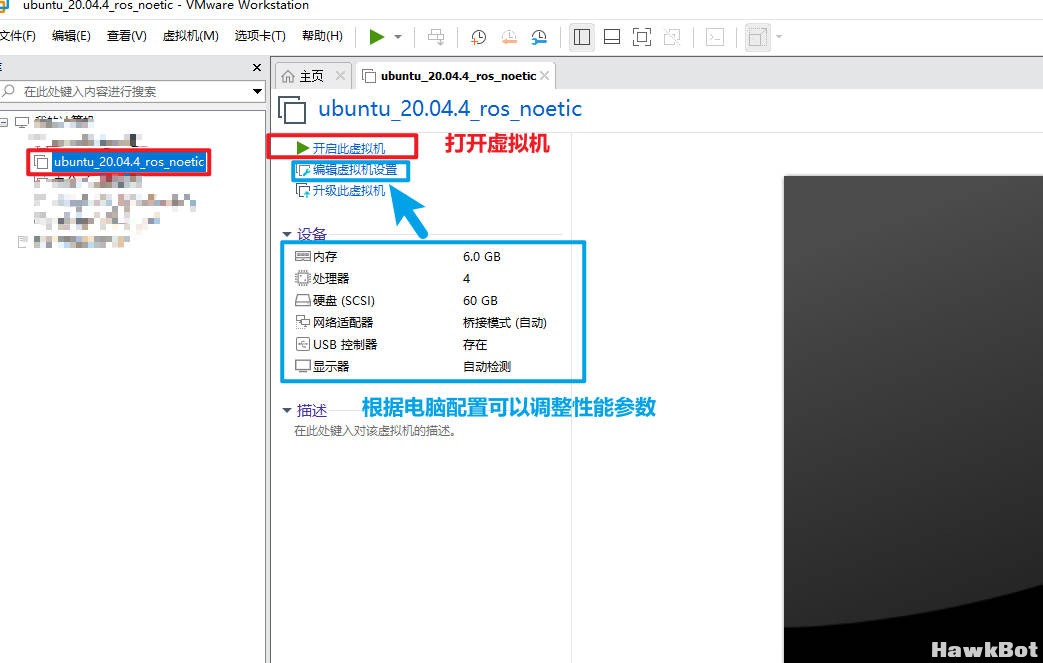Open the 文件(F) menu
Image resolution: width=1043 pixels, height=663 pixels.
click(18, 36)
